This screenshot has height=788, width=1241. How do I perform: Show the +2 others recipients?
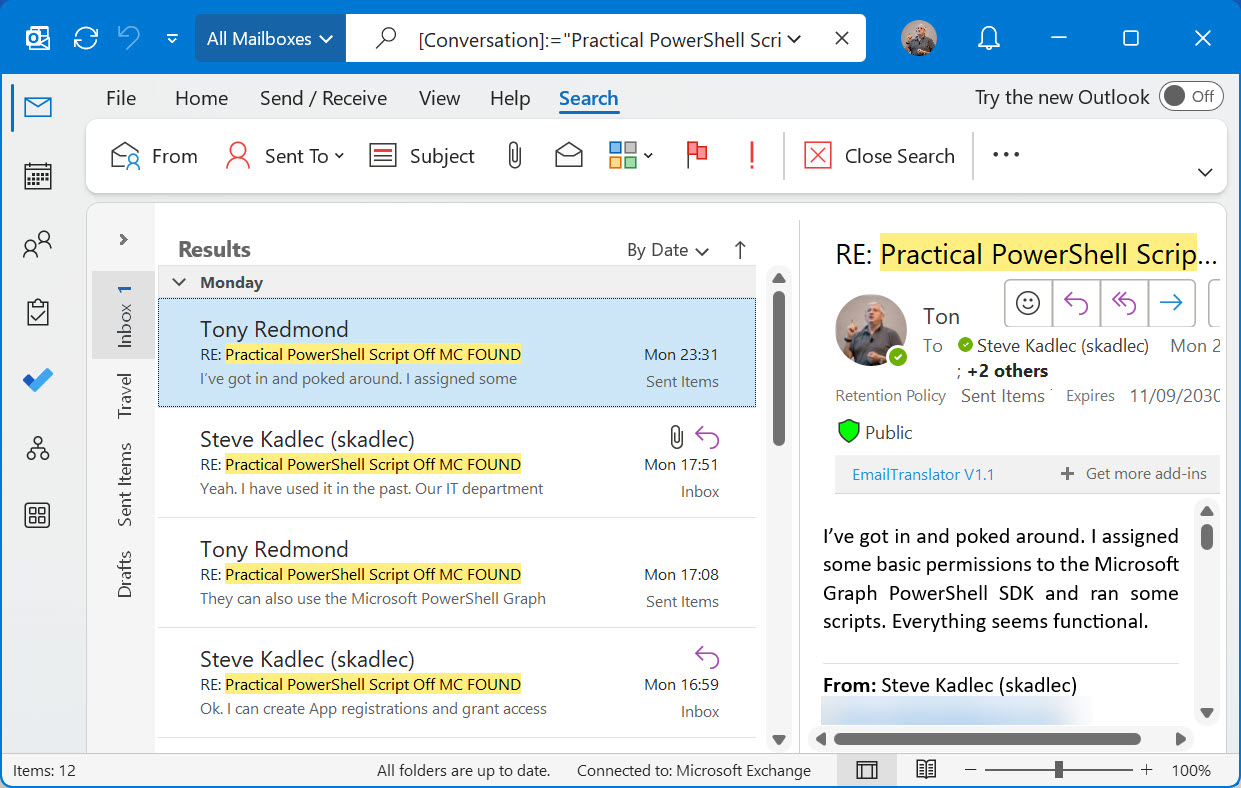pos(1008,371)
